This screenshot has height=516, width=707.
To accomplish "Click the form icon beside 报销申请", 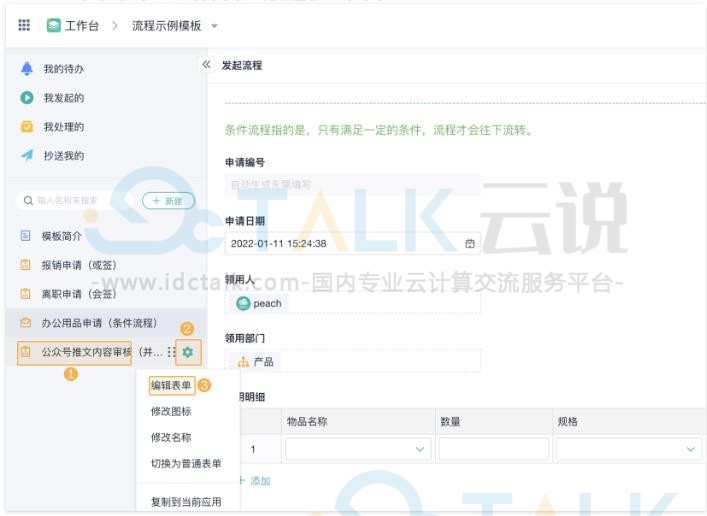I will (26, 265).
